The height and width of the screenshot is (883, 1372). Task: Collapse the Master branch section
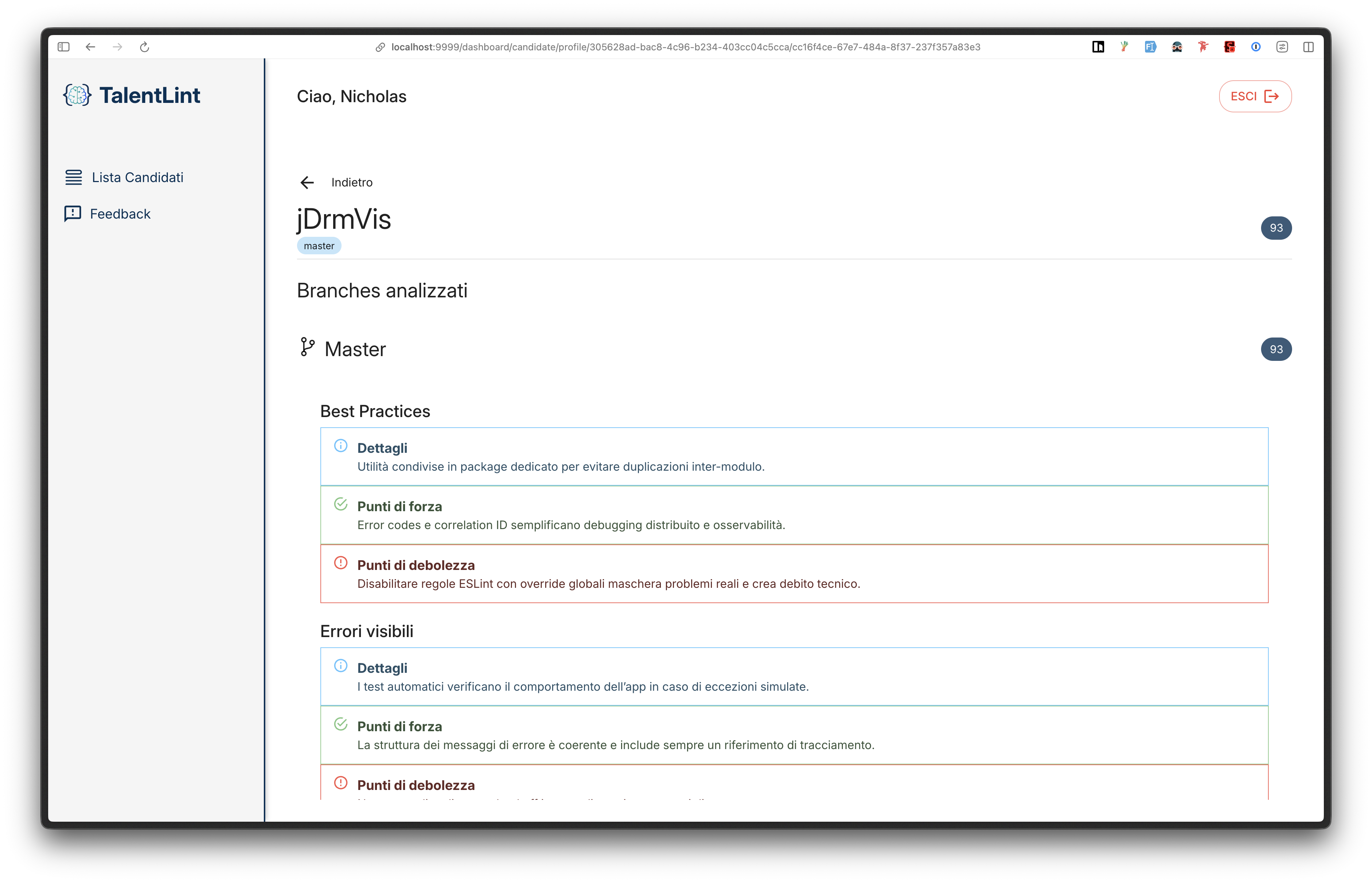click(x=355, y=348)
